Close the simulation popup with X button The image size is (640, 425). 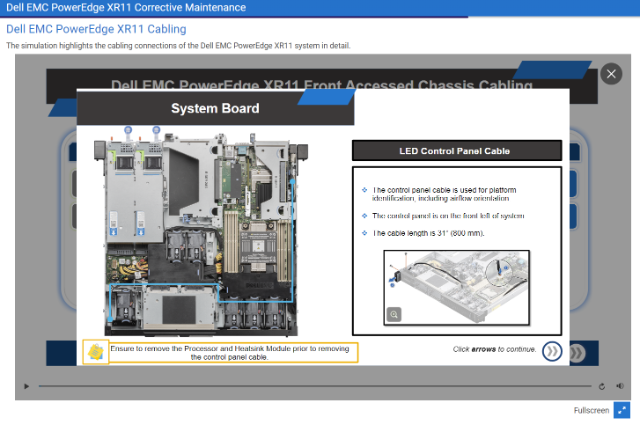coord(611,74)
